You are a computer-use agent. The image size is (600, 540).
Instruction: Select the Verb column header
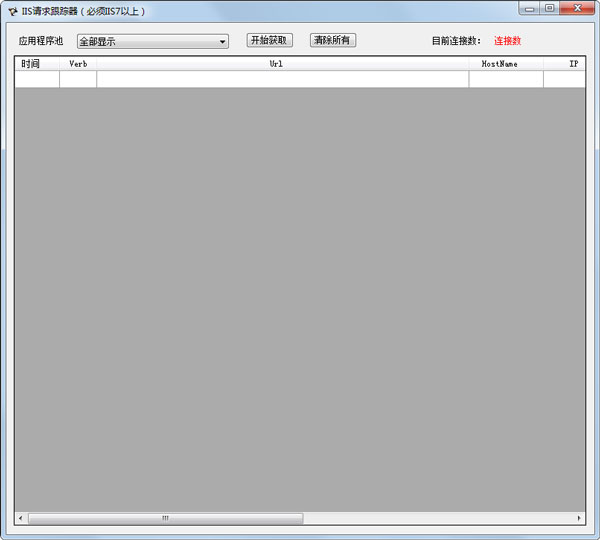click(78, 63)
